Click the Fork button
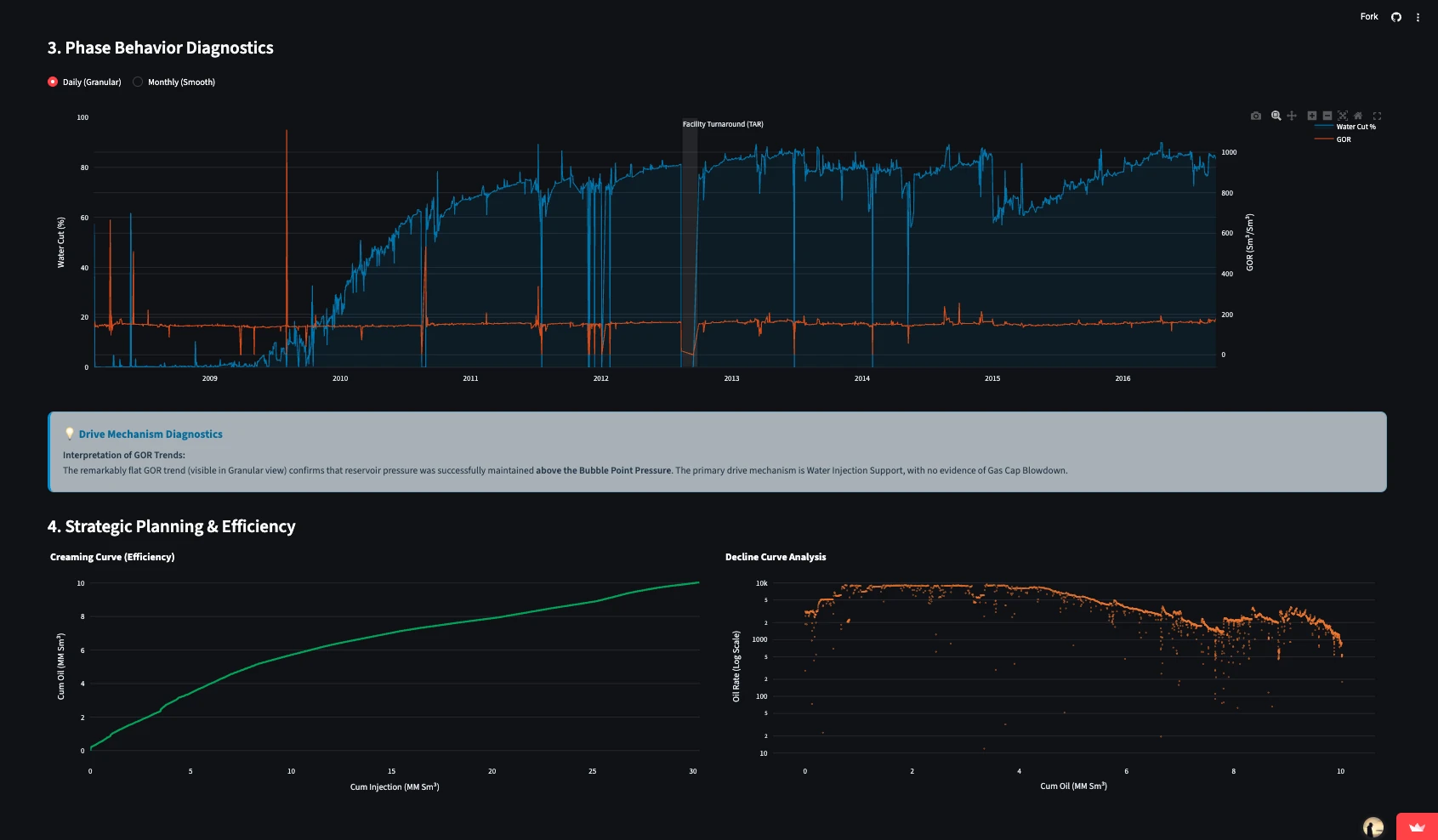The image size is (1438, 840). coord(1369,17)
